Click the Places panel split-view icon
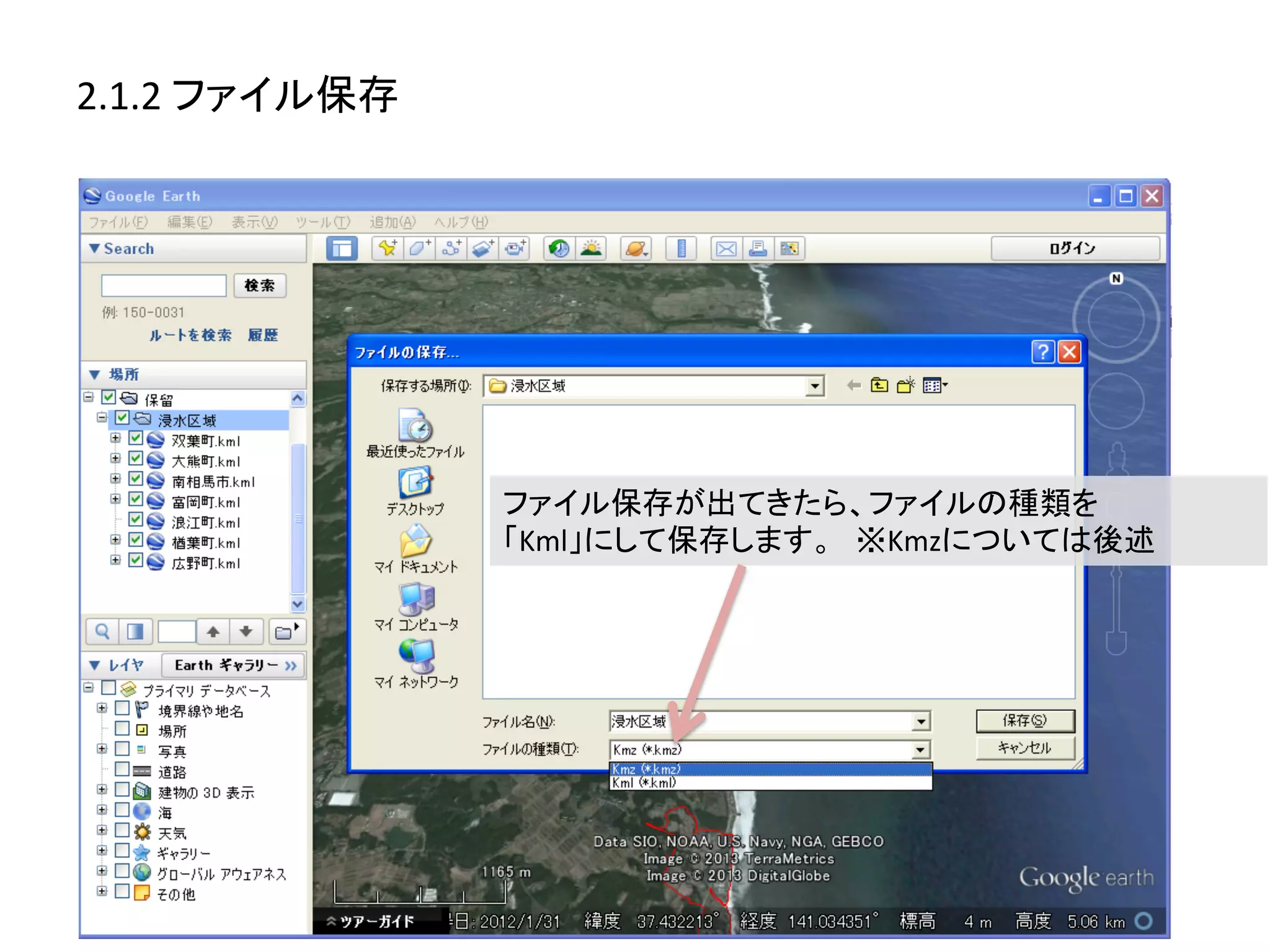This screenshot has height=952, width=1270. (x=135, y=632)
